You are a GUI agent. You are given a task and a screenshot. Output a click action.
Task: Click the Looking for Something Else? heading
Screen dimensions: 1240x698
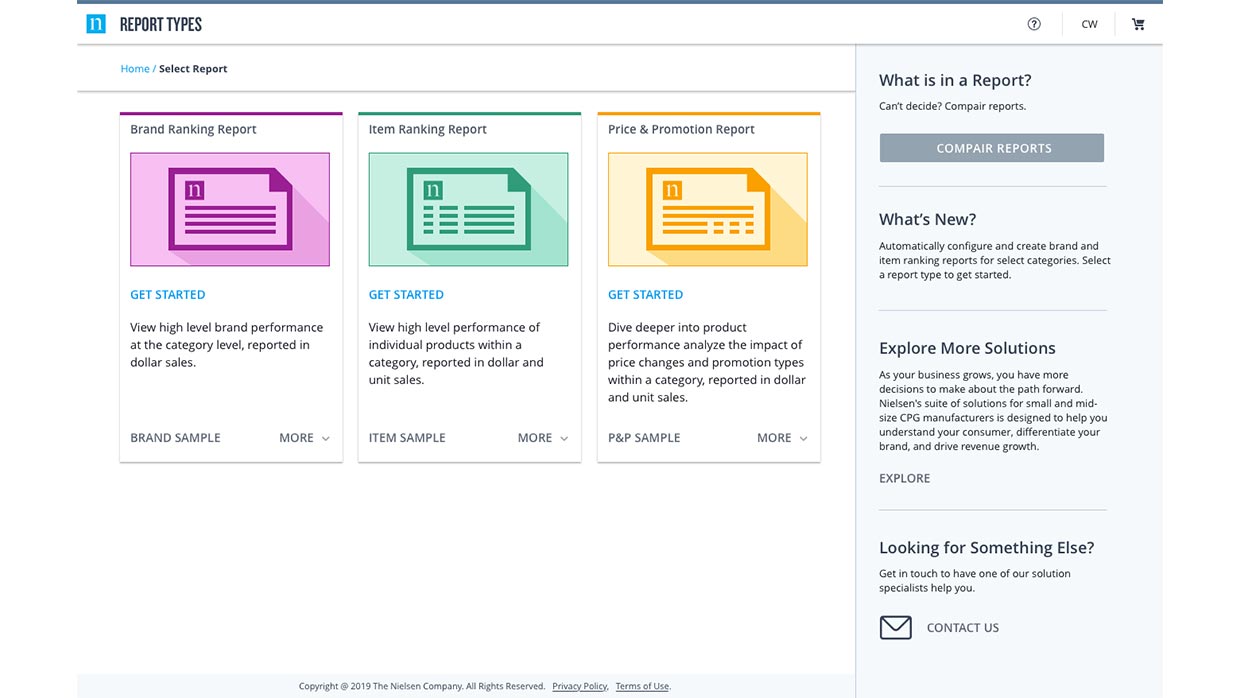click(986, 548)
